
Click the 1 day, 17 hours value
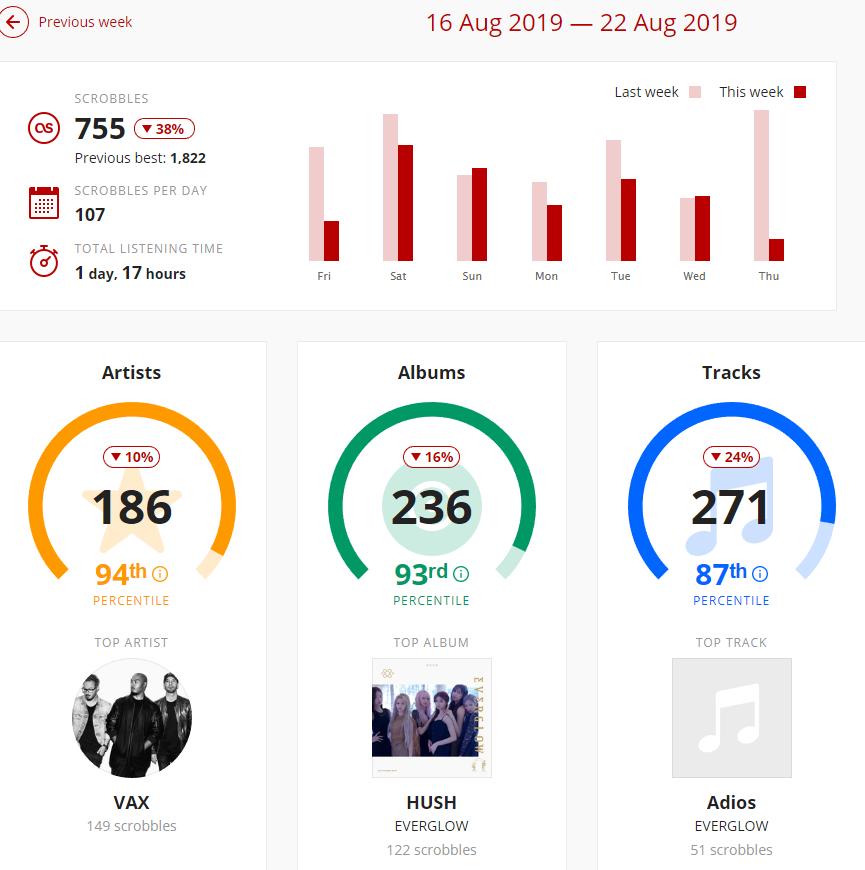point(130,274)
